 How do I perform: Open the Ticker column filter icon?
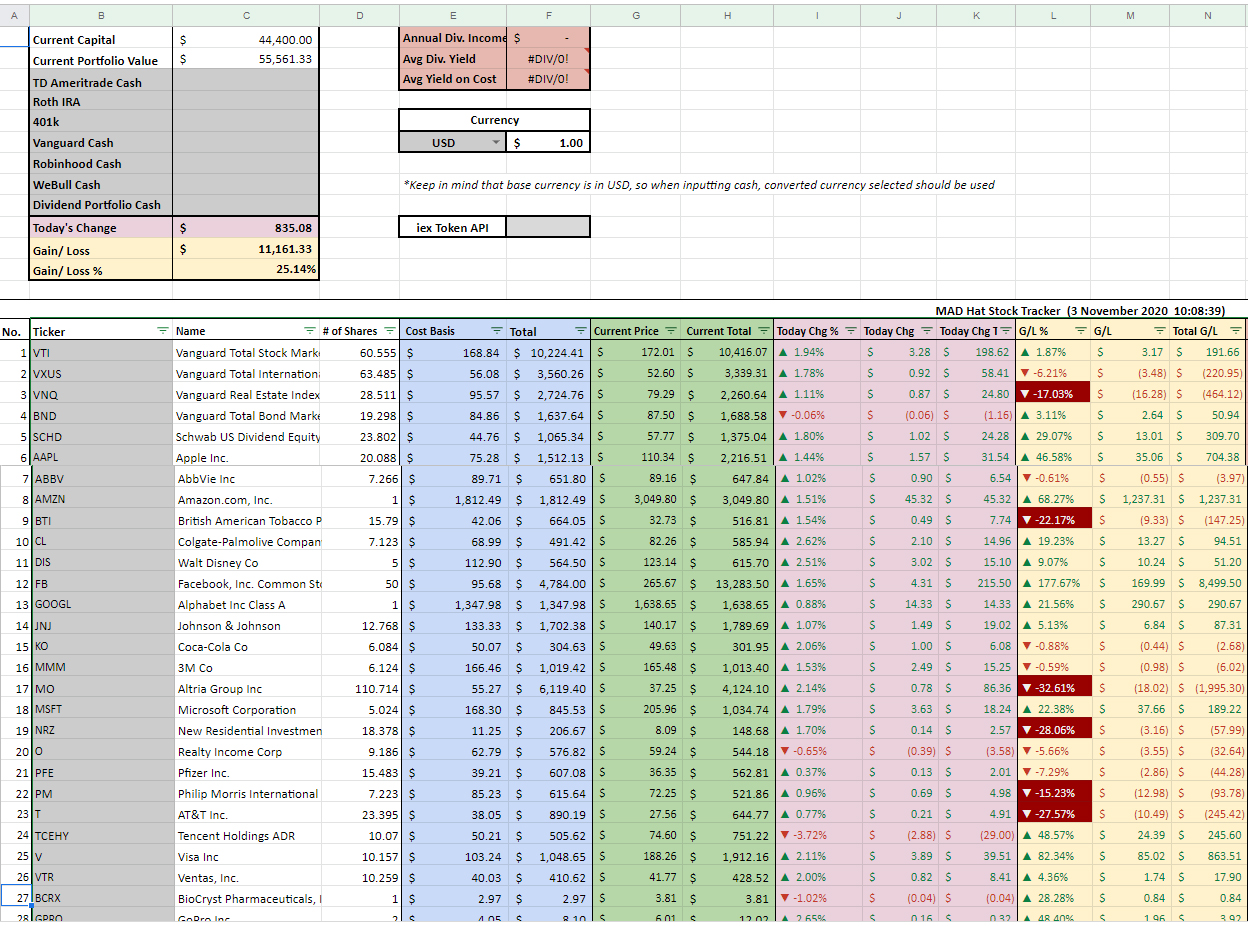click(163, 331)
